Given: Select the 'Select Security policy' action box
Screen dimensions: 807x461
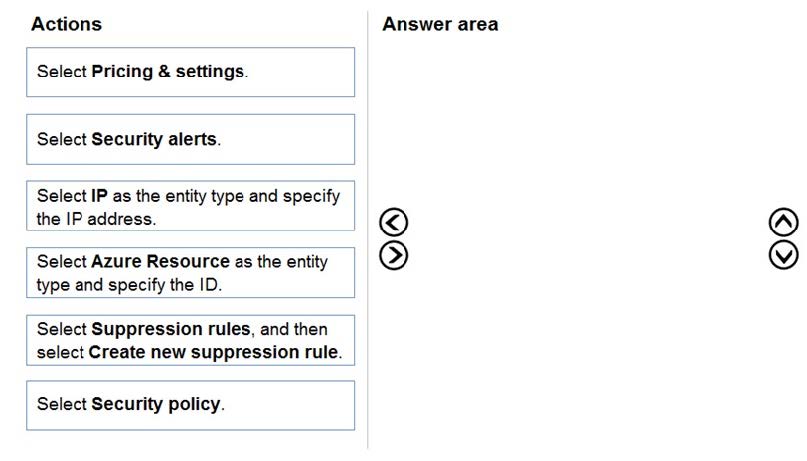Looking at the screenshot, I should [x=190, y=405].
